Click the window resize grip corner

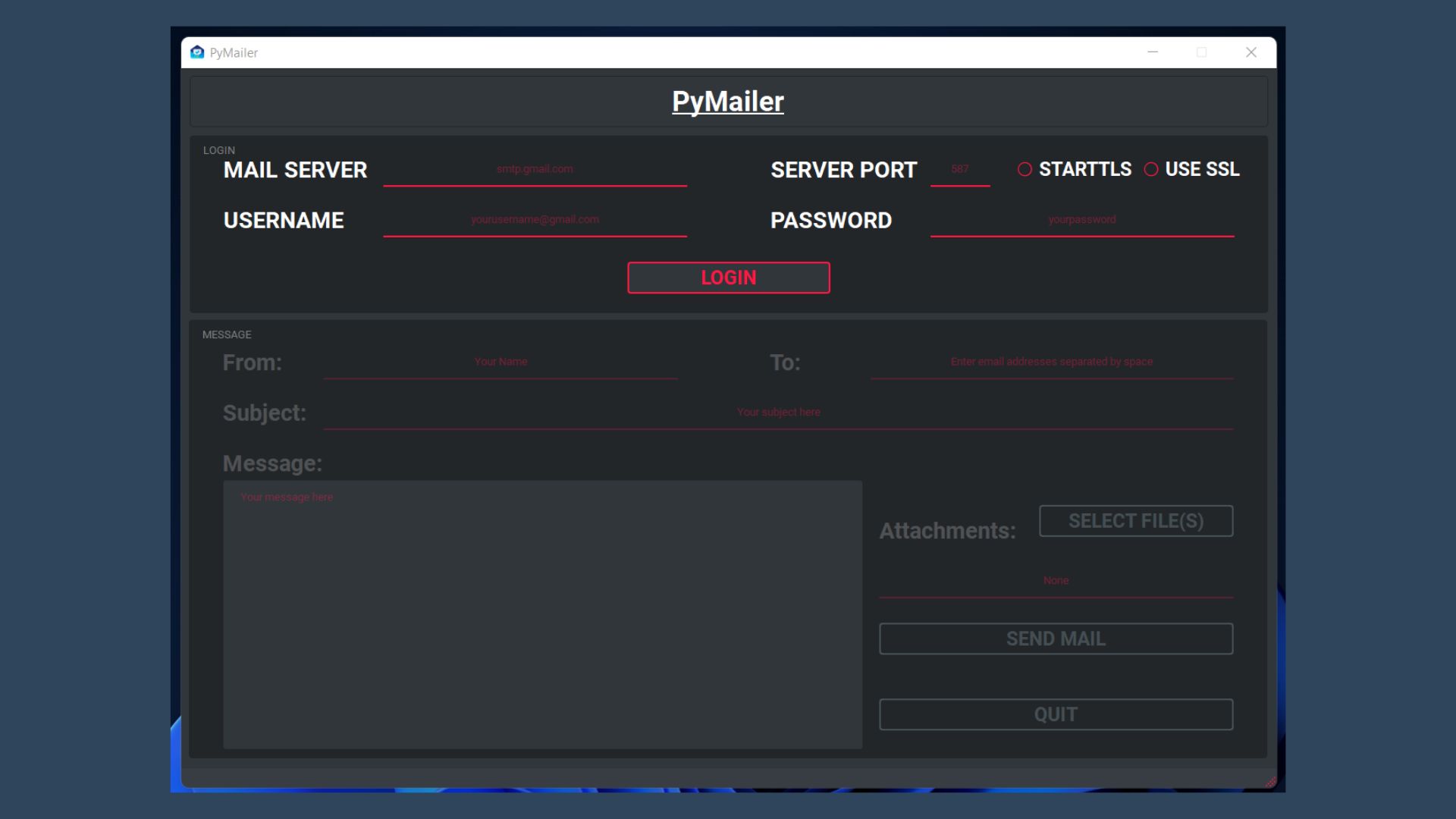tap(1271, 783)
